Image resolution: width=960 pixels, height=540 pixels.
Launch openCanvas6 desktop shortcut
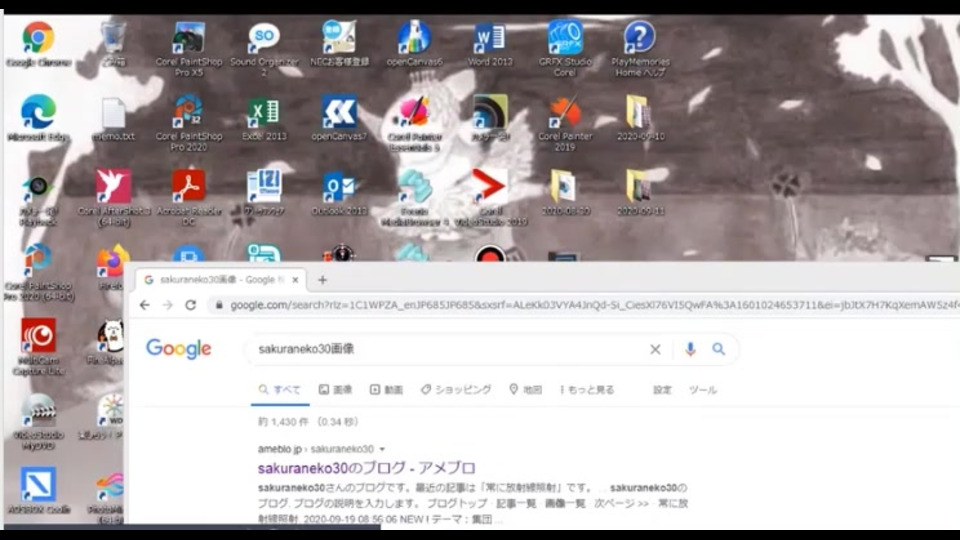414,43
